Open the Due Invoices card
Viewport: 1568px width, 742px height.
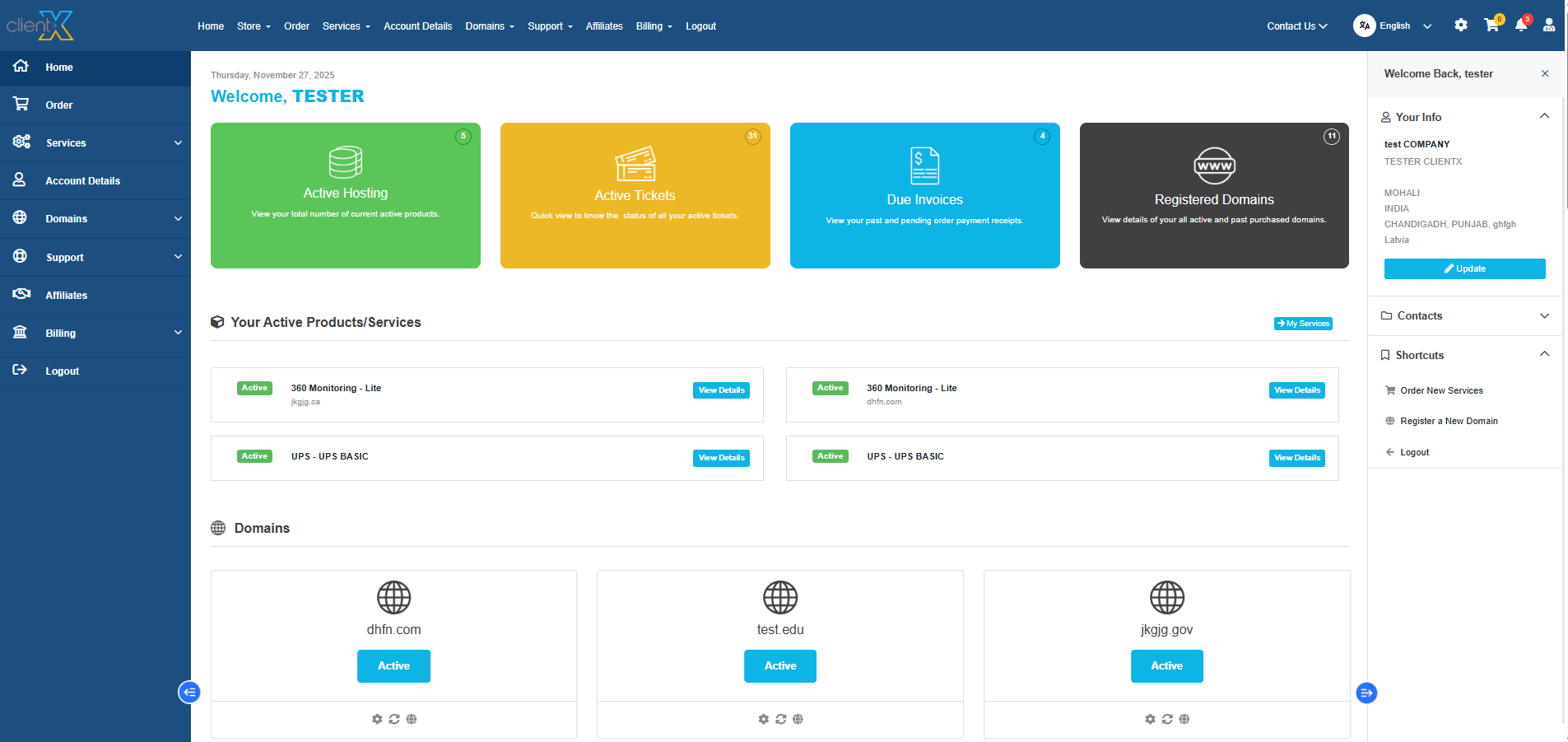(924, 195)
